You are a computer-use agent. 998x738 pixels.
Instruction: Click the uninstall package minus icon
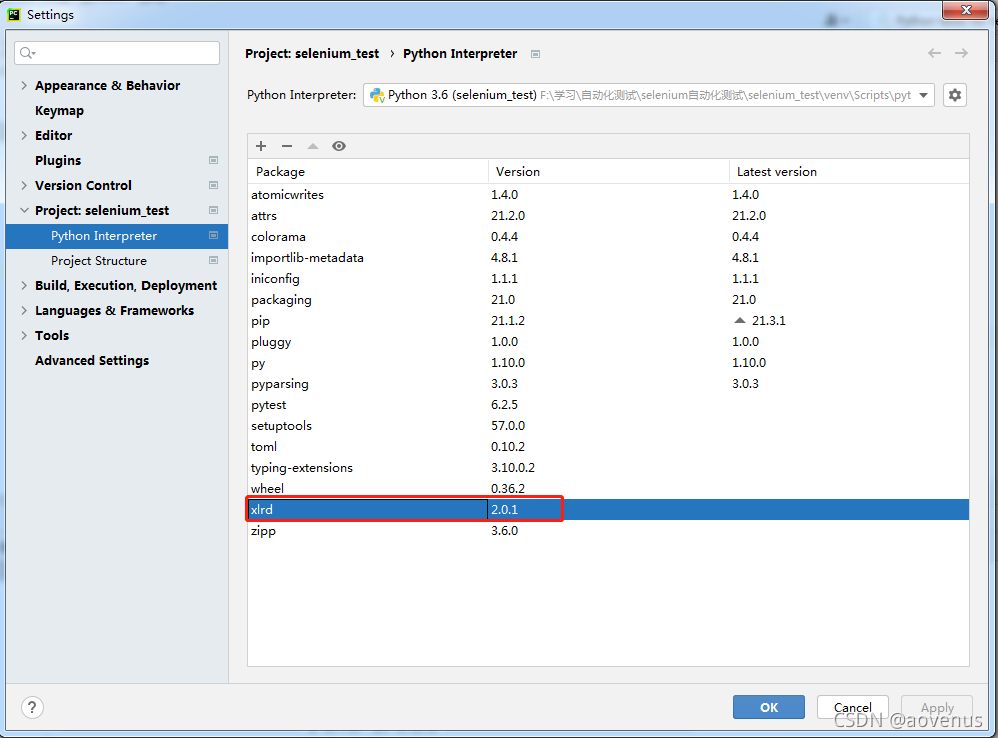point(287,146)
